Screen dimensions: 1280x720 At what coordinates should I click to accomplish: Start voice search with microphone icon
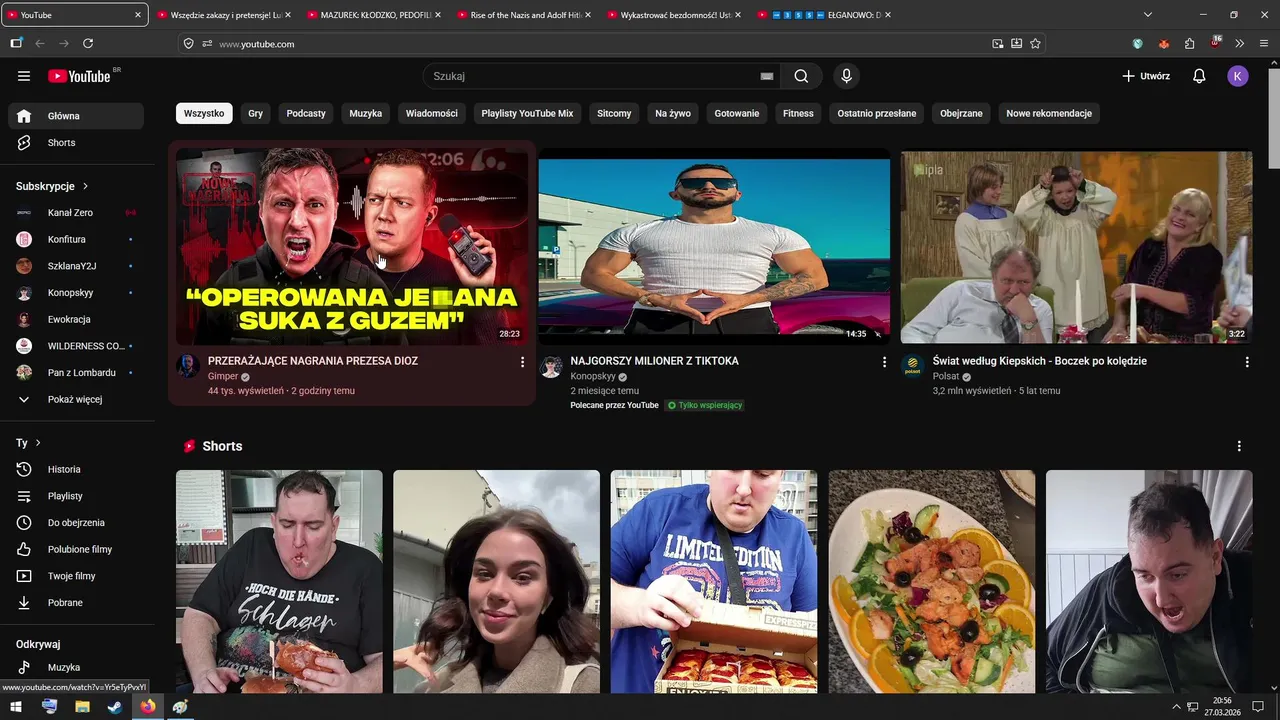[x=847, y=76]
